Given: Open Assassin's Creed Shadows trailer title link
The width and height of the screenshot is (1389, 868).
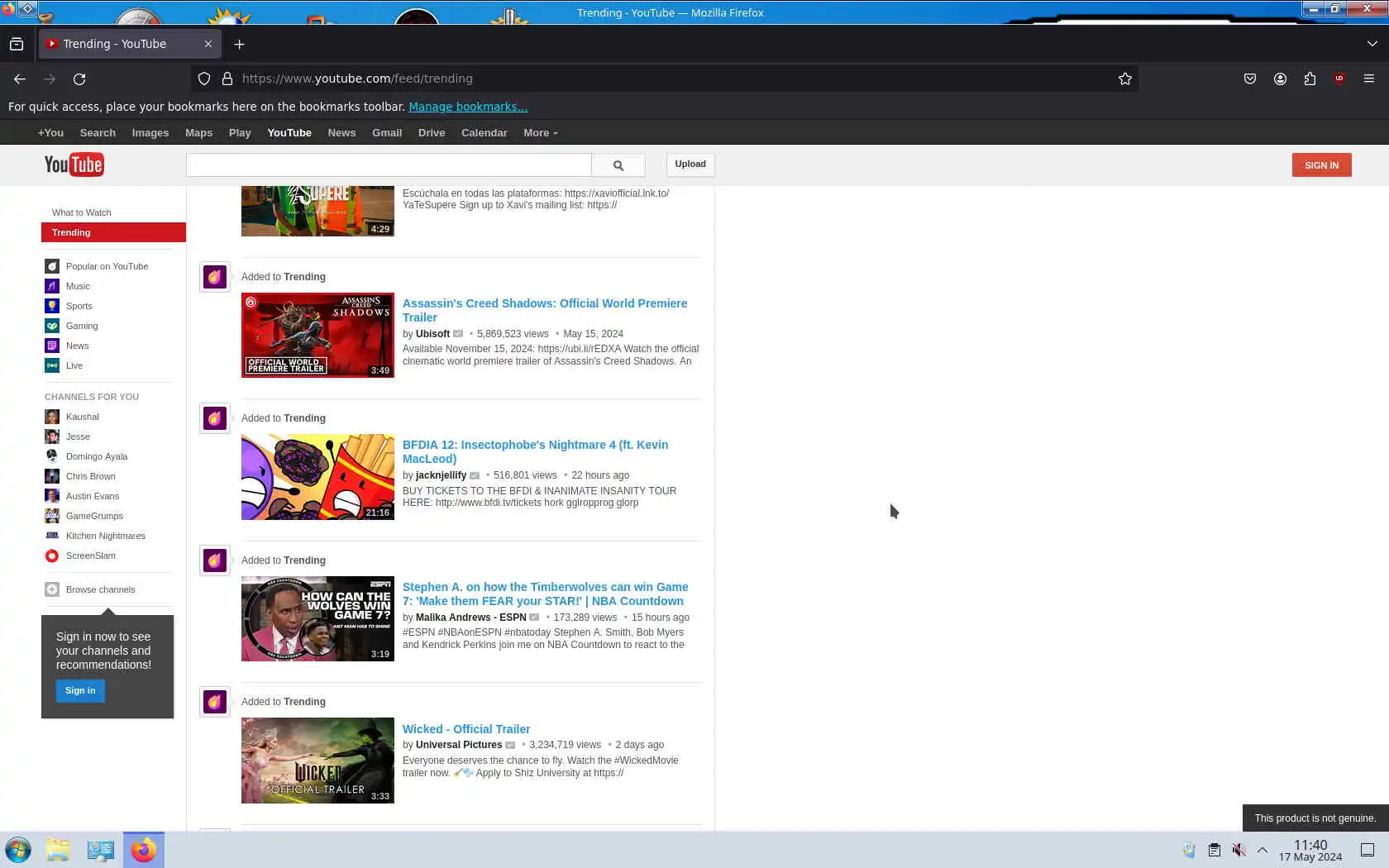Looking at the screenshot, I should point(545,310).
